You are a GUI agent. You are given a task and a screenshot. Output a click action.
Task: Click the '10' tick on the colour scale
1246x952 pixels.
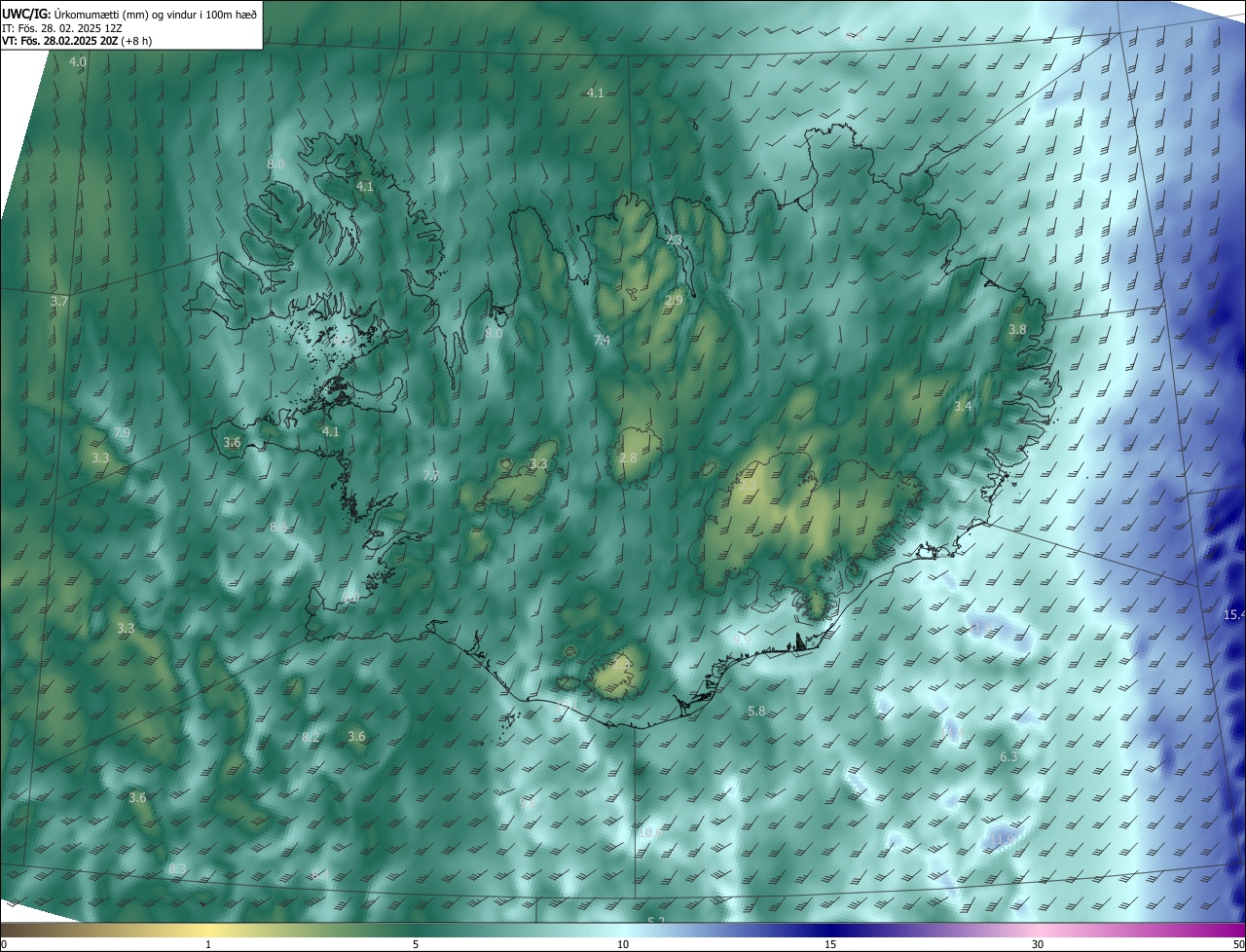coord(623,944)
